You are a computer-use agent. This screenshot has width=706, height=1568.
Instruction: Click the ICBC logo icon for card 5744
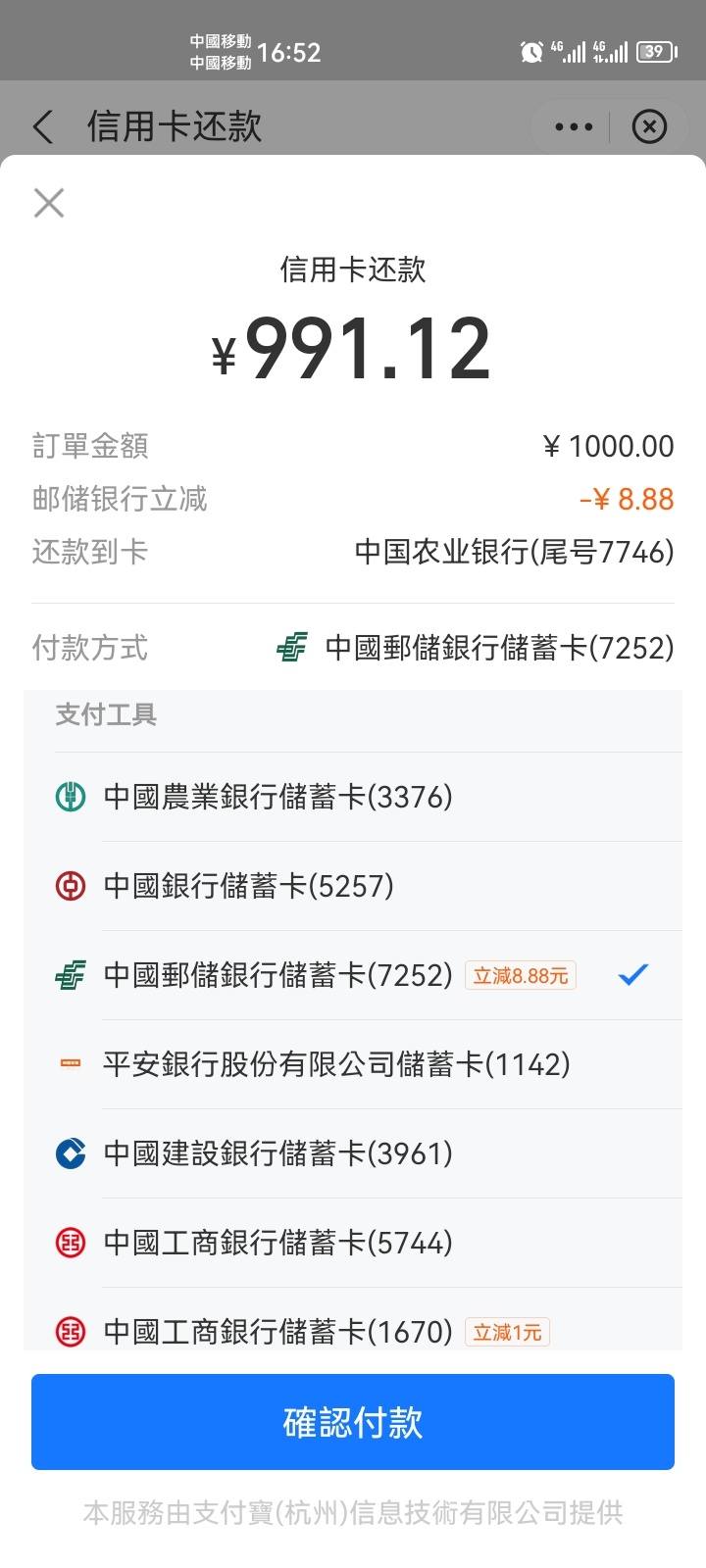71,1243
